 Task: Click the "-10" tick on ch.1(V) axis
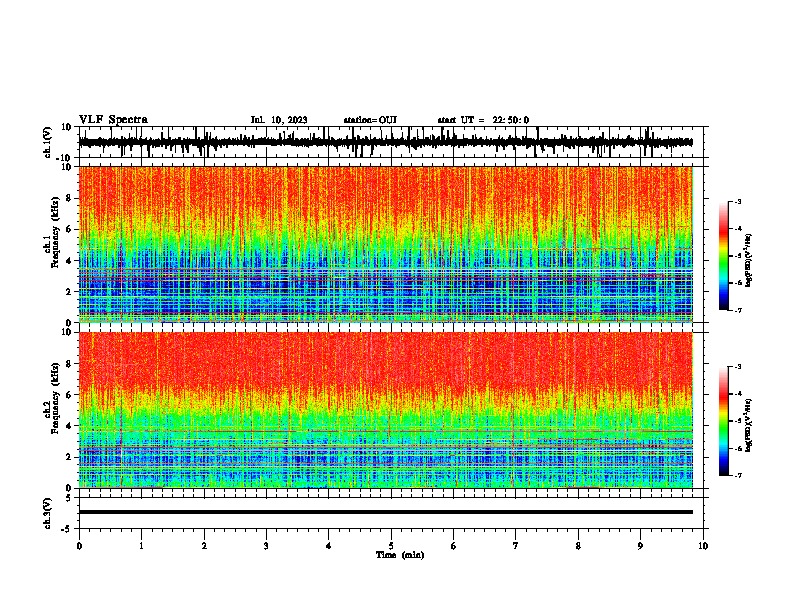(65, 158)
